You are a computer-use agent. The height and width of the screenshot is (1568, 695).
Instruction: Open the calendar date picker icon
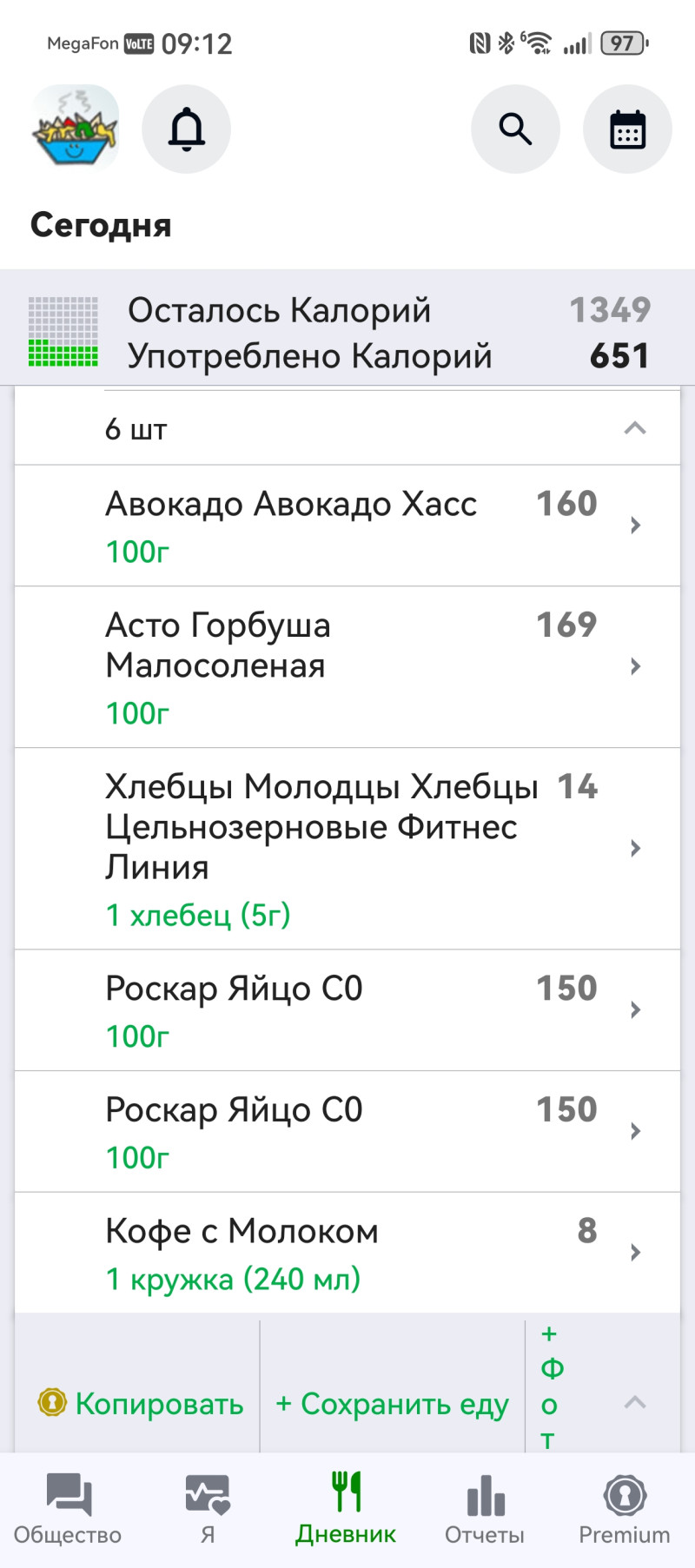(627, 129)
